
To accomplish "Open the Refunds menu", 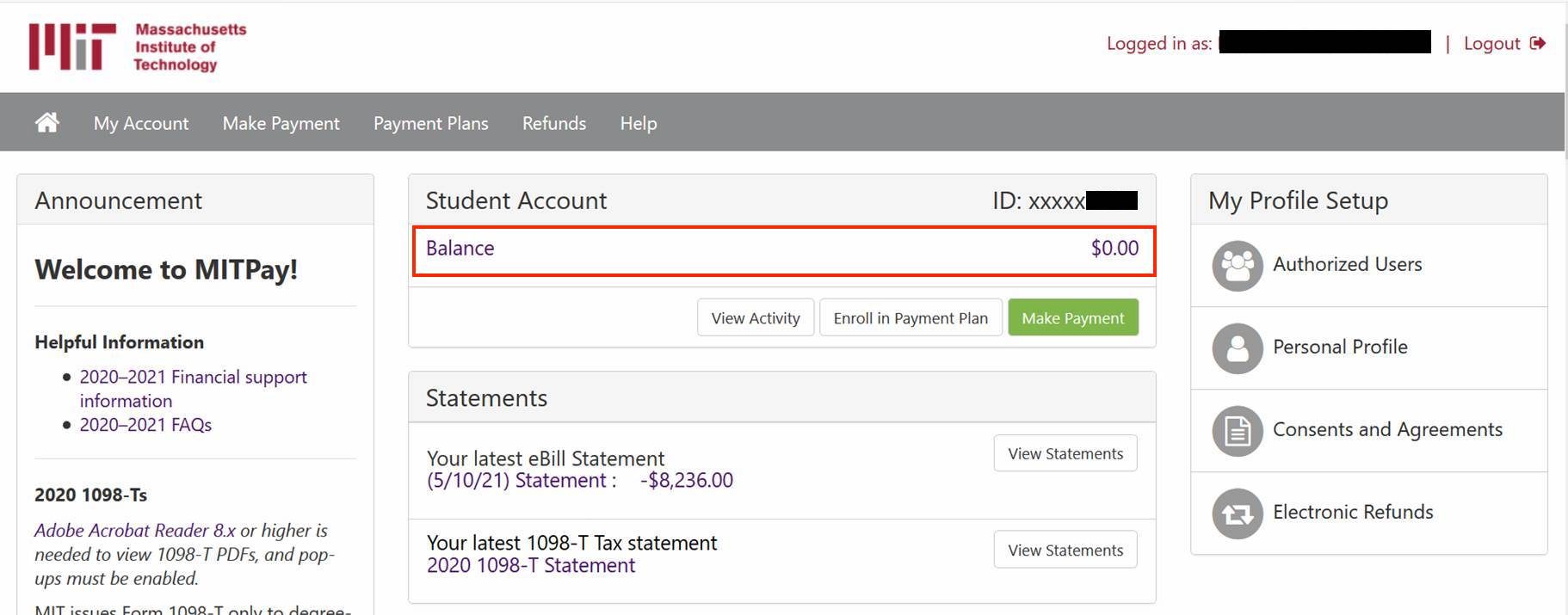I will [554, 123].
